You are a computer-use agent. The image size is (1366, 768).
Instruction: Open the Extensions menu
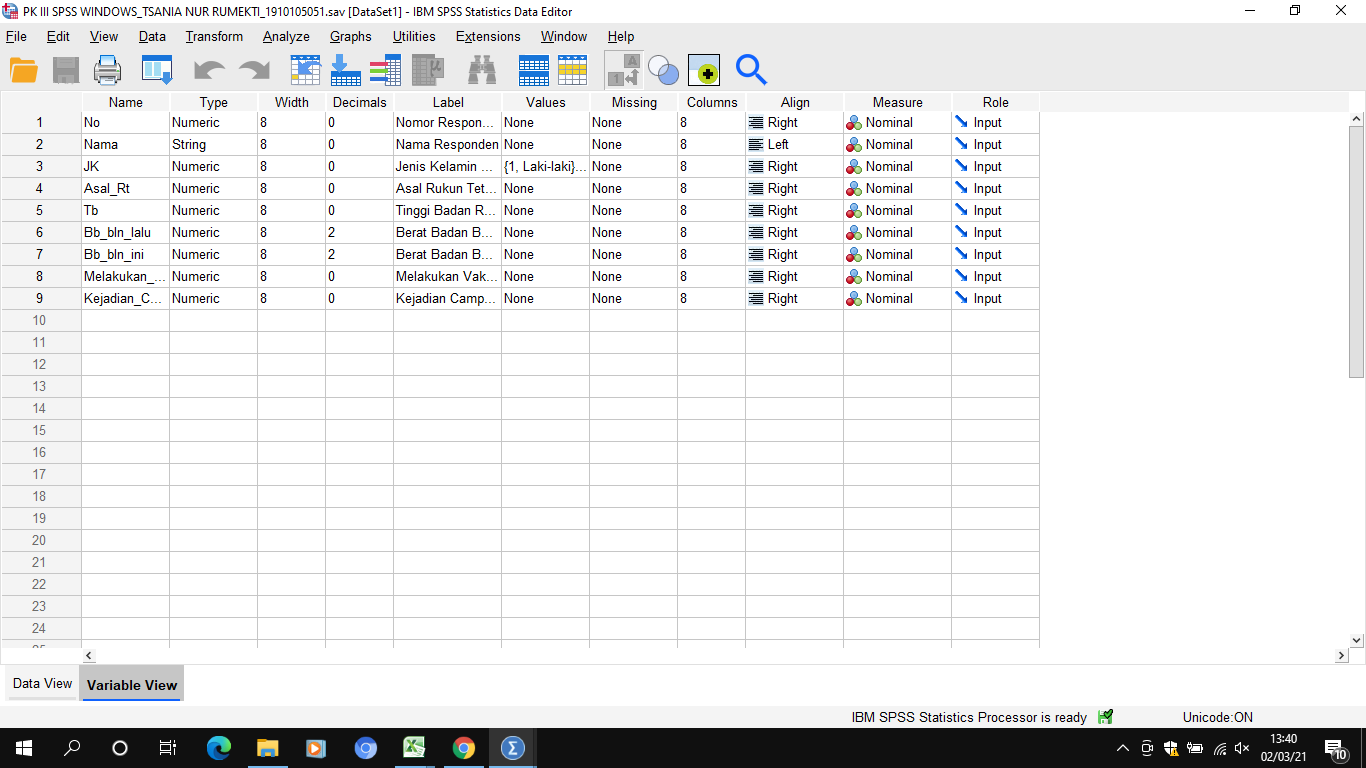coord(488,36)
